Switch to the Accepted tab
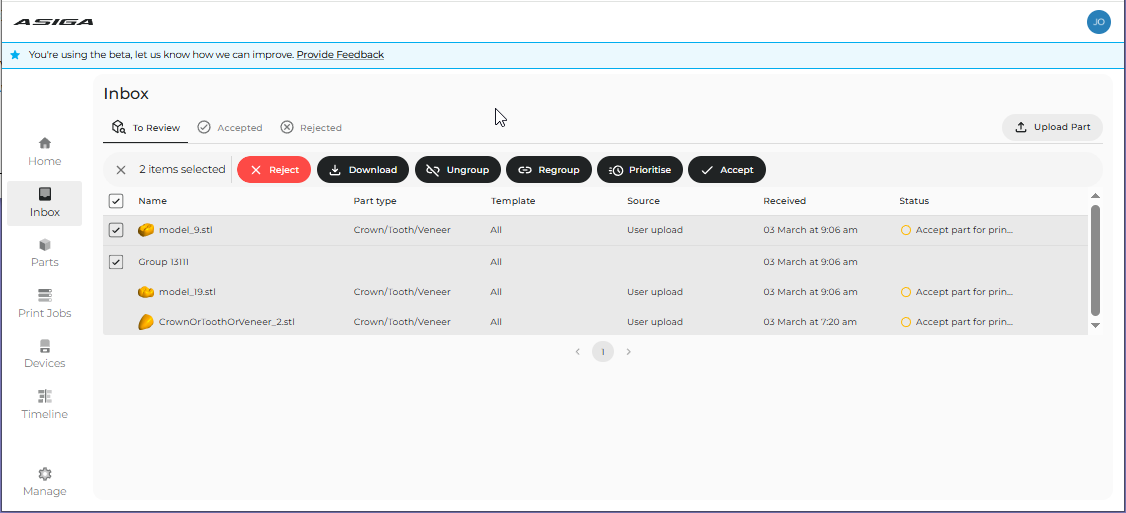This screenshot has height=513, width=1126. (x=230, y=128)
